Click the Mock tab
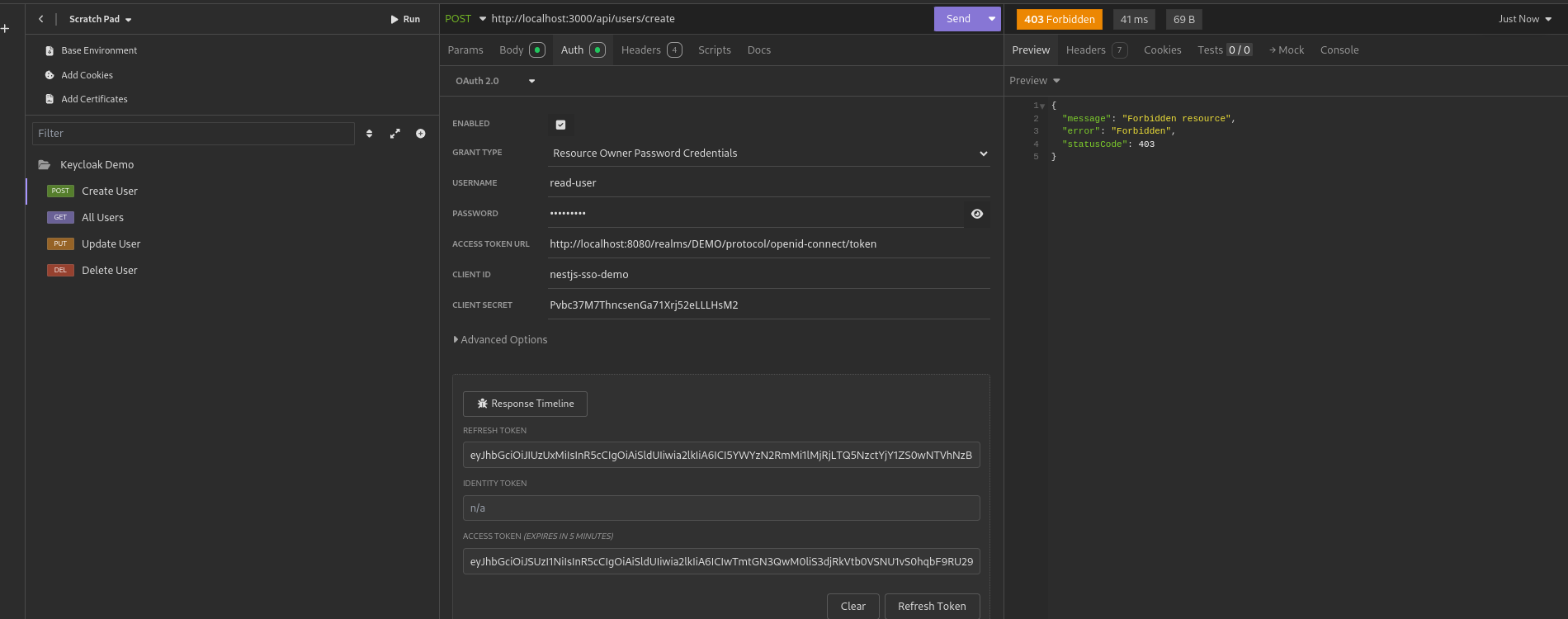Image resolution: width=1568 pixels, height=619 pixels. (1287, 50)
